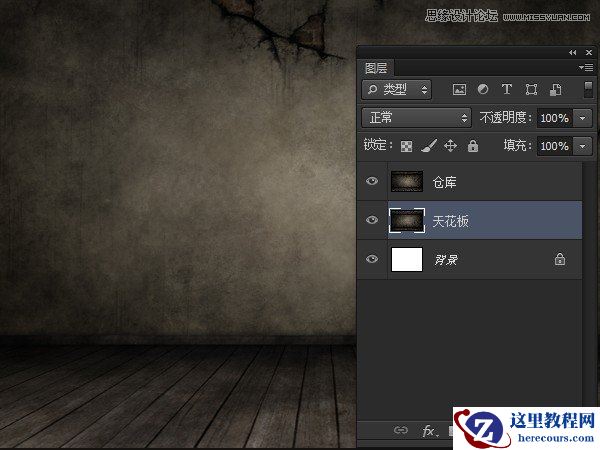Hide the 仓库 layer via eye icon
Viewport: 600px width, 450px height.
click(372, 181)
